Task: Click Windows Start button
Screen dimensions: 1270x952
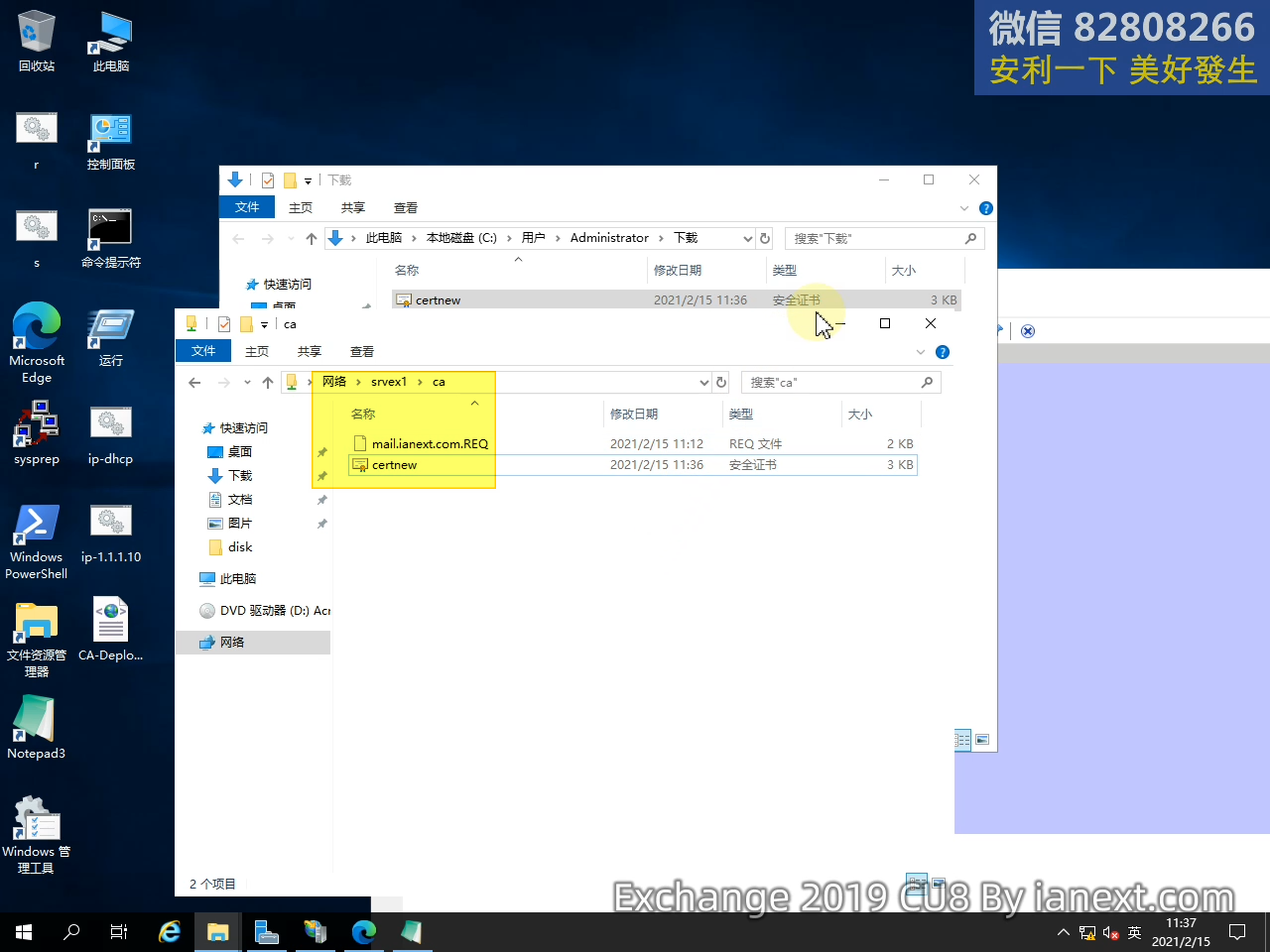Action: pos(24,932)
